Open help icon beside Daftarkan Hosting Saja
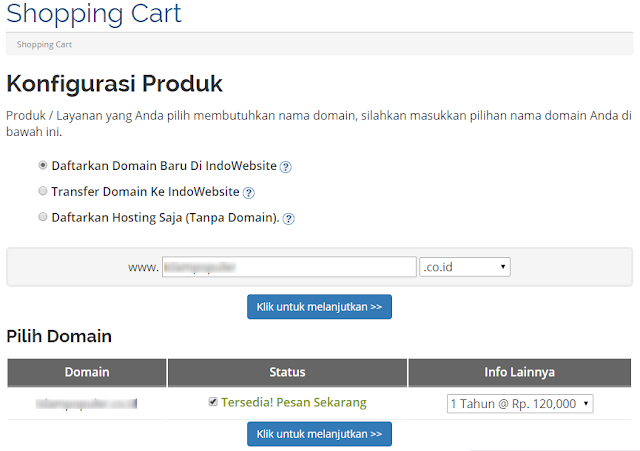 pyautogui.click(x=289, y=219)
